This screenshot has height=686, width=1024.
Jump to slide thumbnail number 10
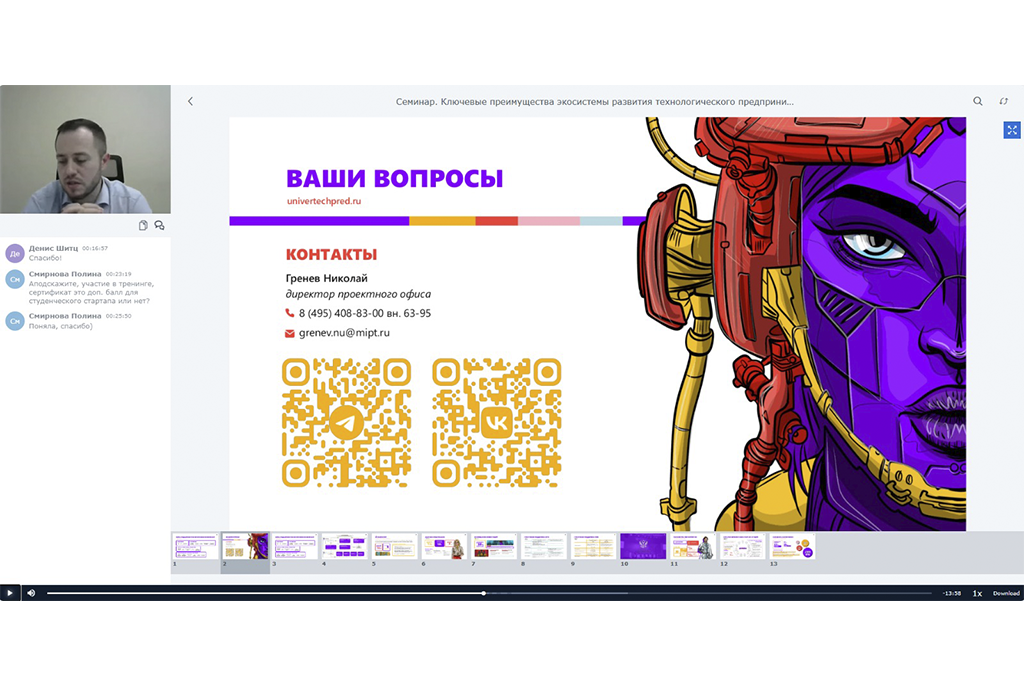643,546
